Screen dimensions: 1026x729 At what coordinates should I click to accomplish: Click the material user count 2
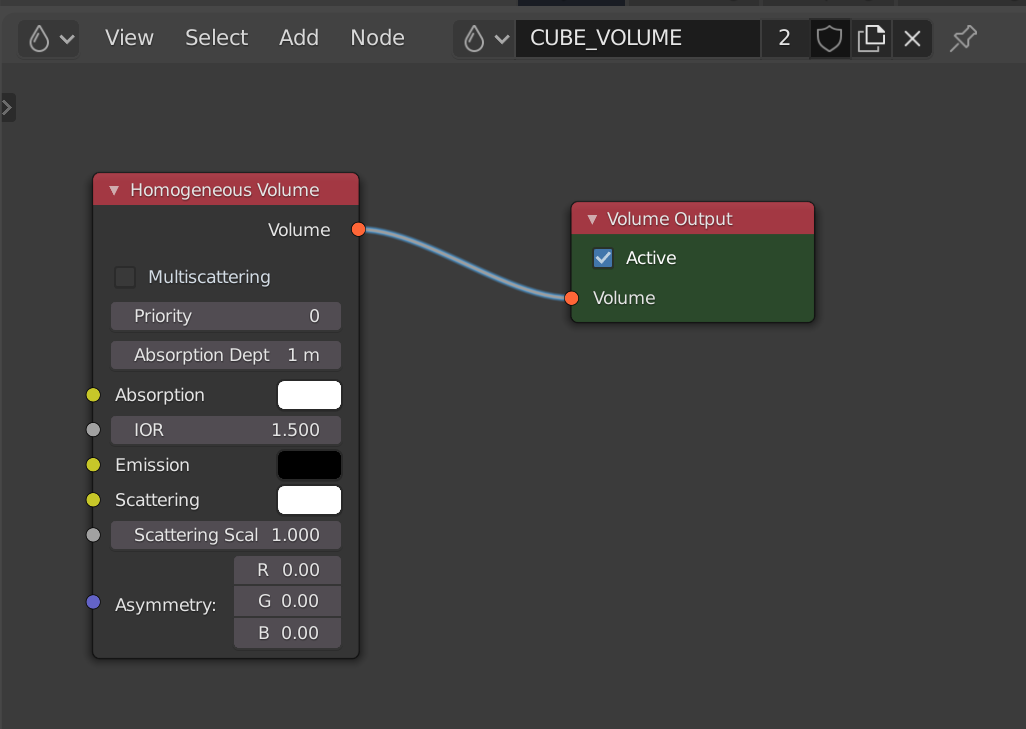click(x=784, y=39)
